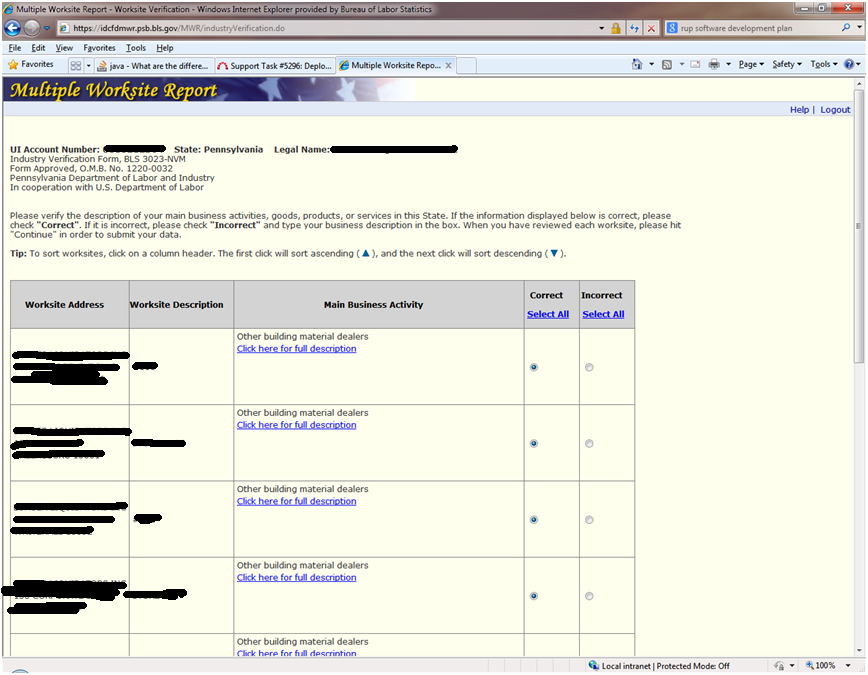Click the blue Help question mark icon
Viewport: 868px width, 675px height.
[849, 64]
